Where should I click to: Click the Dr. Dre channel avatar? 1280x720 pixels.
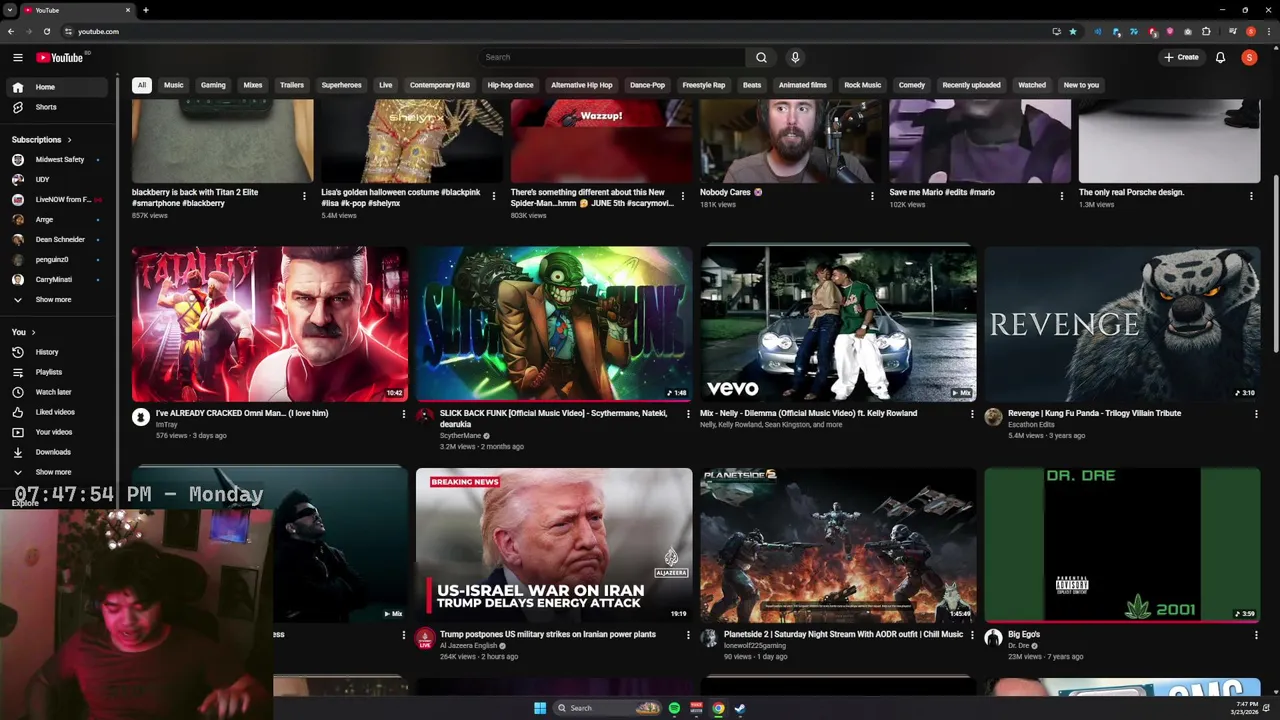[993, 638]
